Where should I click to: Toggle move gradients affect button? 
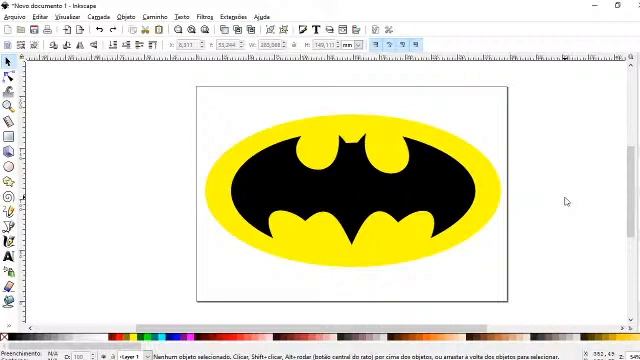click(402, 44)
